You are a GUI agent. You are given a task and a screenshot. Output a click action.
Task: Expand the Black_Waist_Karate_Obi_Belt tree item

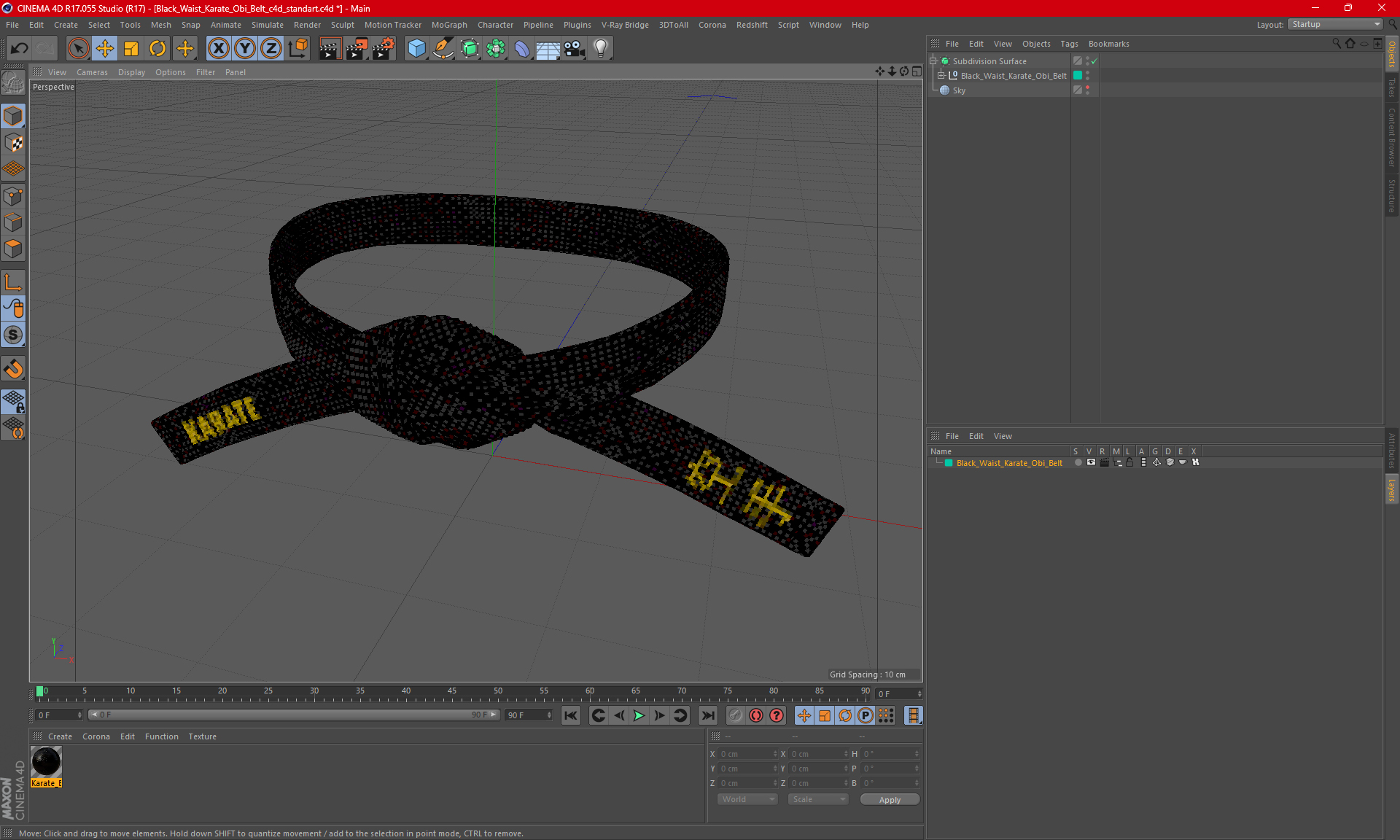click(941, 75)
